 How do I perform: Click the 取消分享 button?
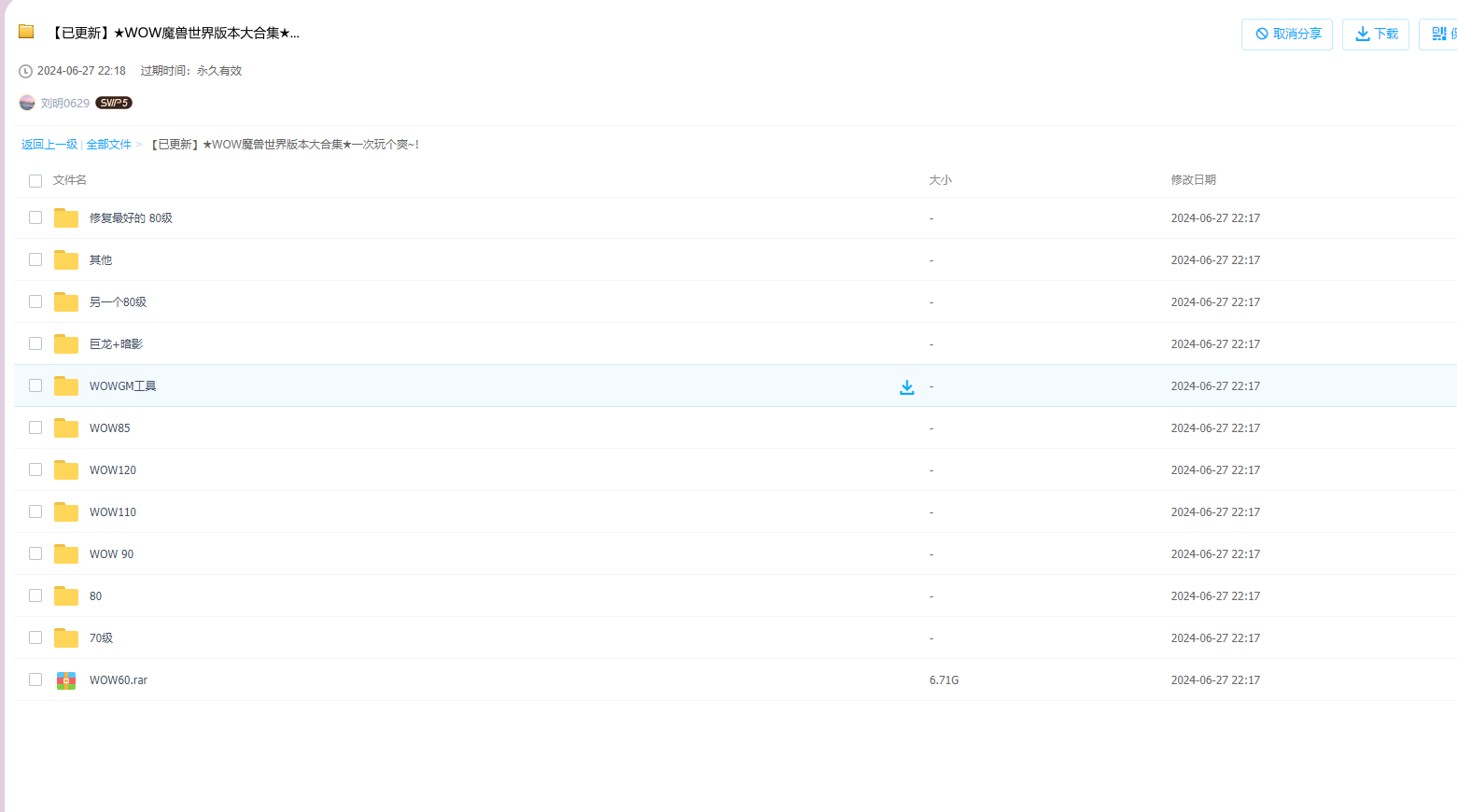pos(1287,34)
